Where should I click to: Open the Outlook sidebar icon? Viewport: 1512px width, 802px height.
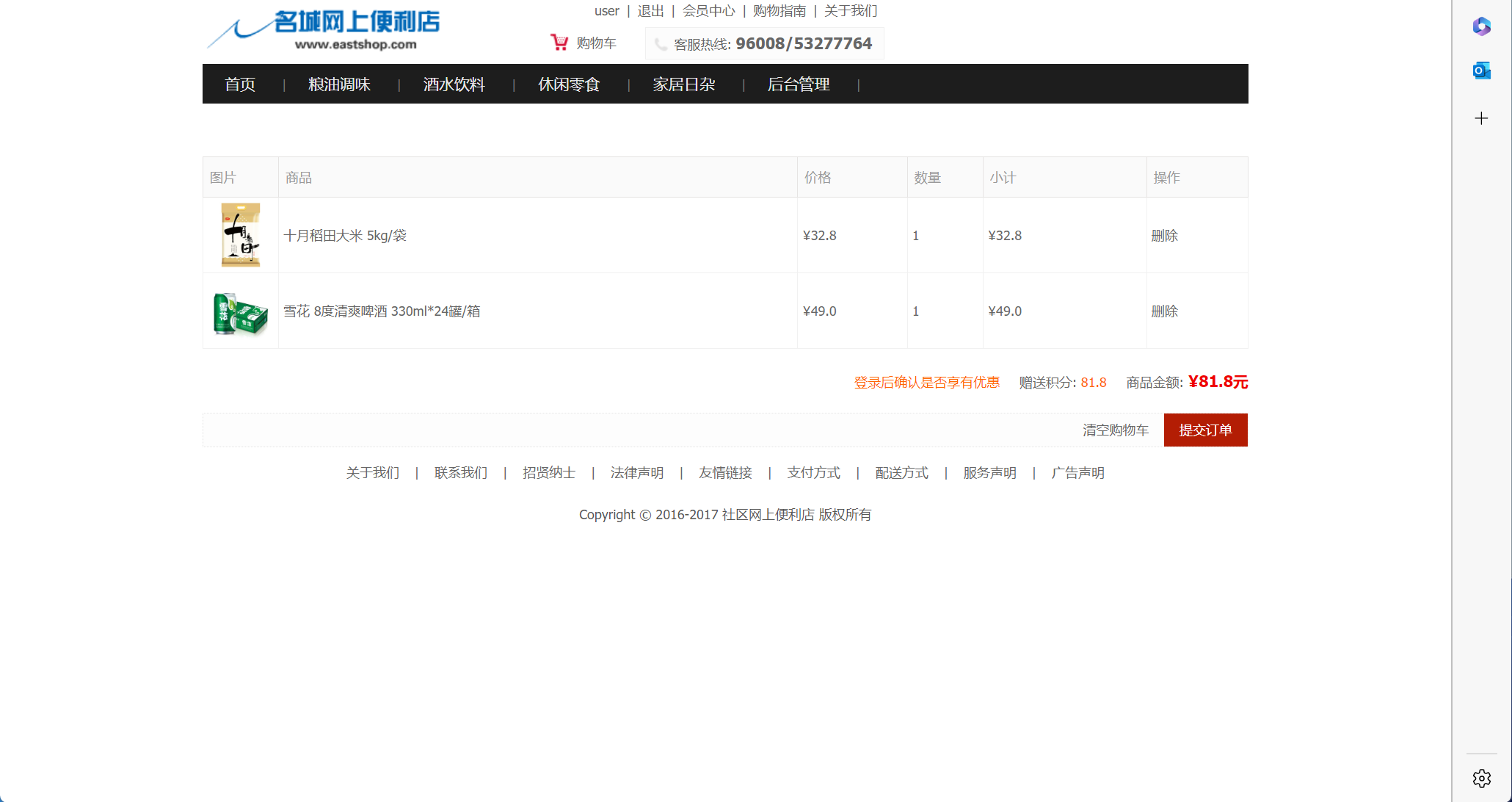coord(1481,71)
